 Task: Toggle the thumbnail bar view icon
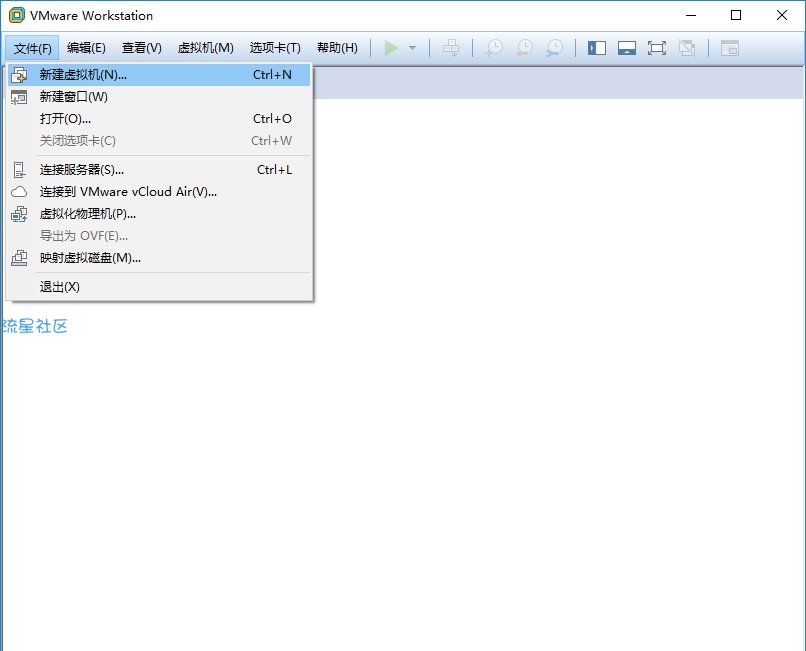(627, 48)
